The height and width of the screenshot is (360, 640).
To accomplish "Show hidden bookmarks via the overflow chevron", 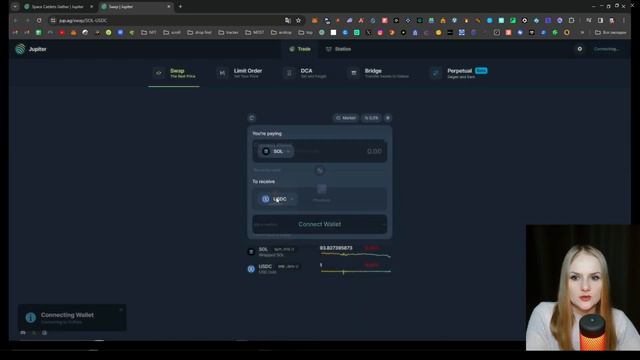I will (x=582, y=32).
